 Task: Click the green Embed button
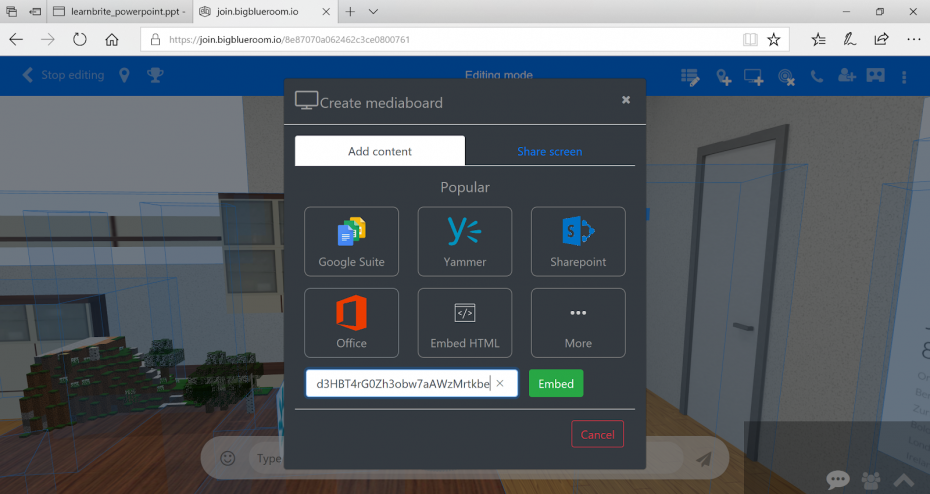[556, 383]
